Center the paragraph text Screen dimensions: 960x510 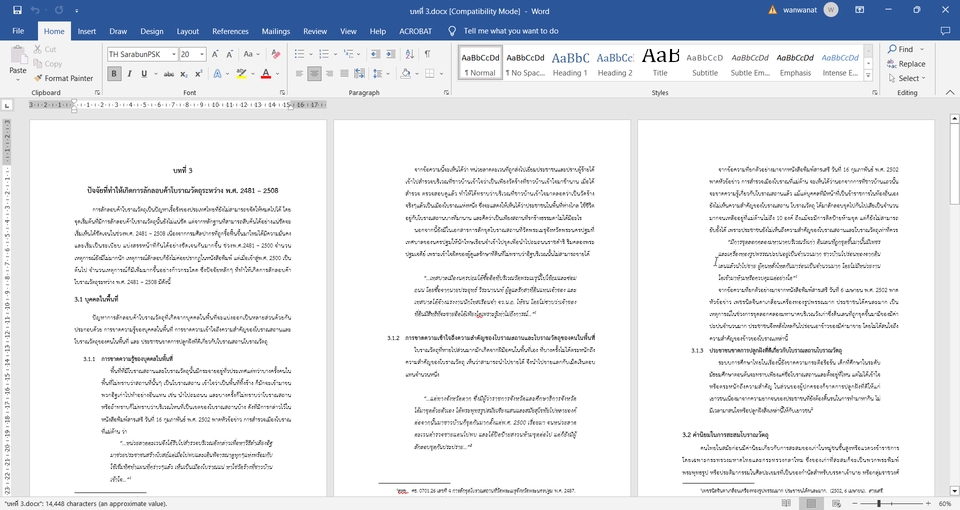(314, 73)
